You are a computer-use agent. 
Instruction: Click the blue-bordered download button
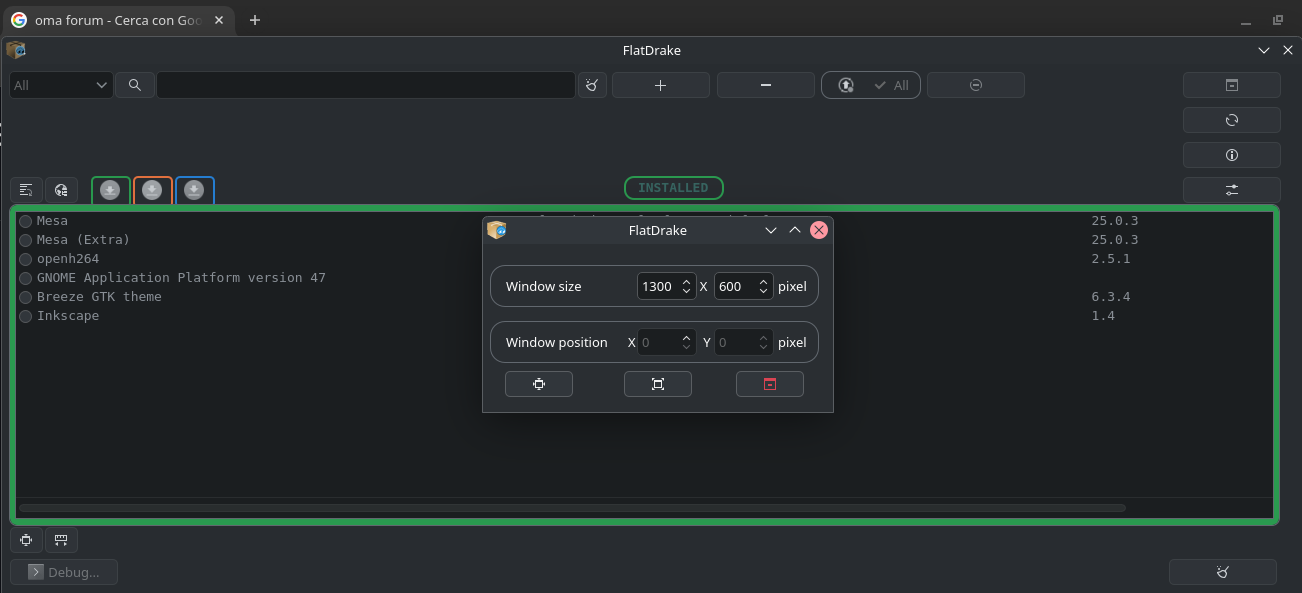(x=194, y=190)
